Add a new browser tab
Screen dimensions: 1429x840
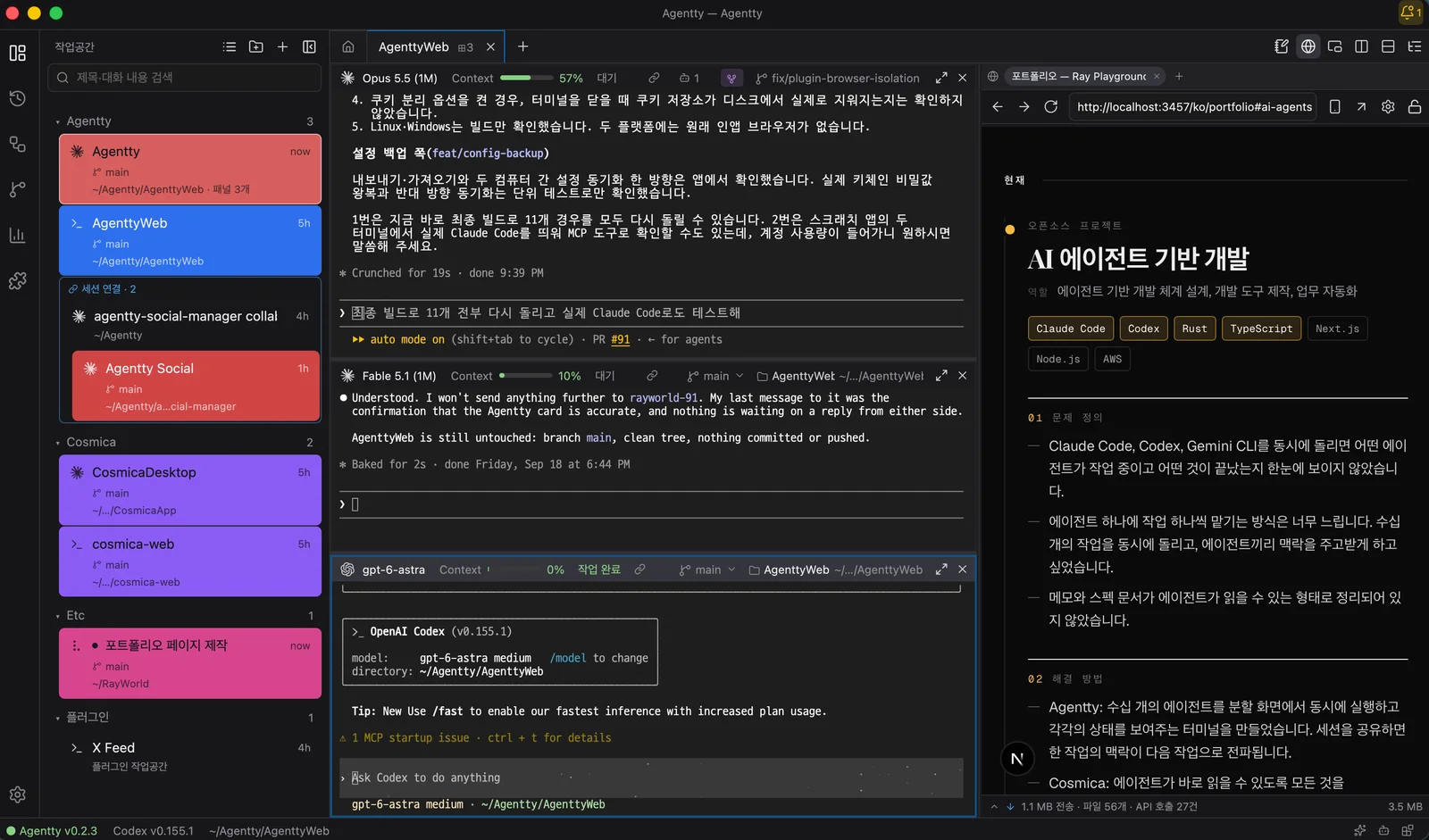[x=1179, y=77]
